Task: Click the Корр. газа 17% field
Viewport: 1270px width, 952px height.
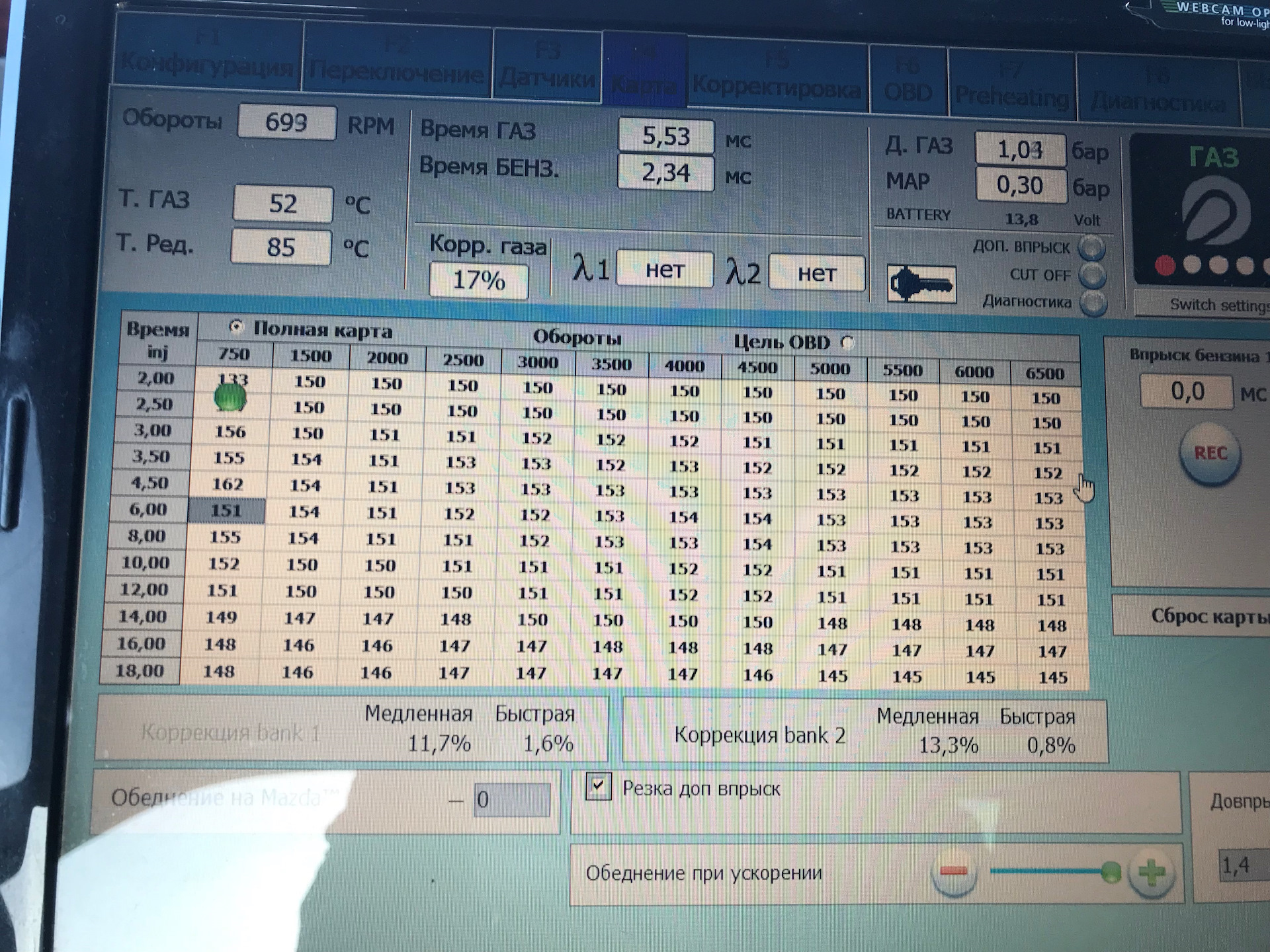Action: pyautogui.click(x=478, y=281)
